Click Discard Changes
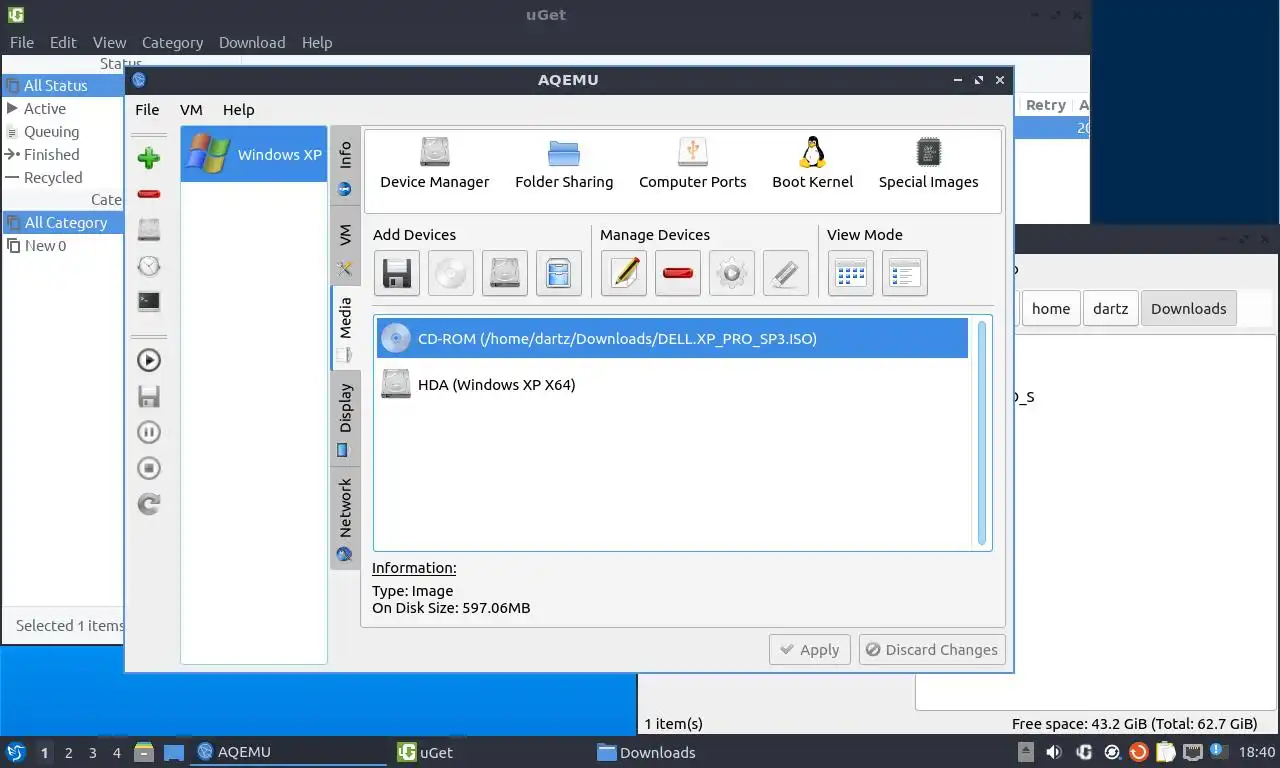Viewport: 1280px width, 768px height. tap(932, 650)
